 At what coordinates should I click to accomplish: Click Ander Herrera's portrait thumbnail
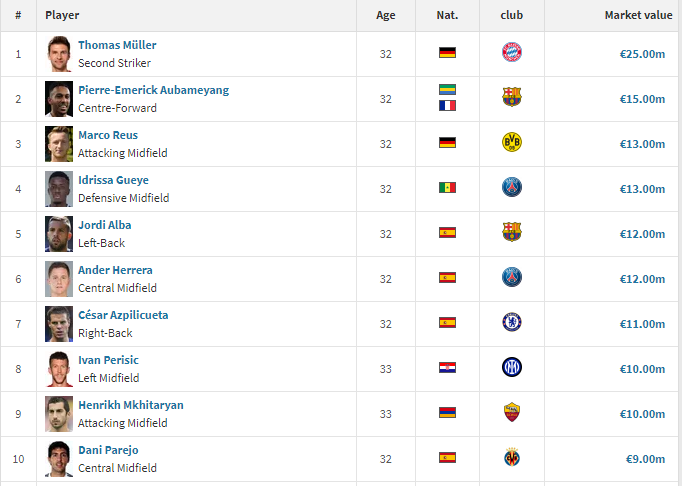pos(59,279)
